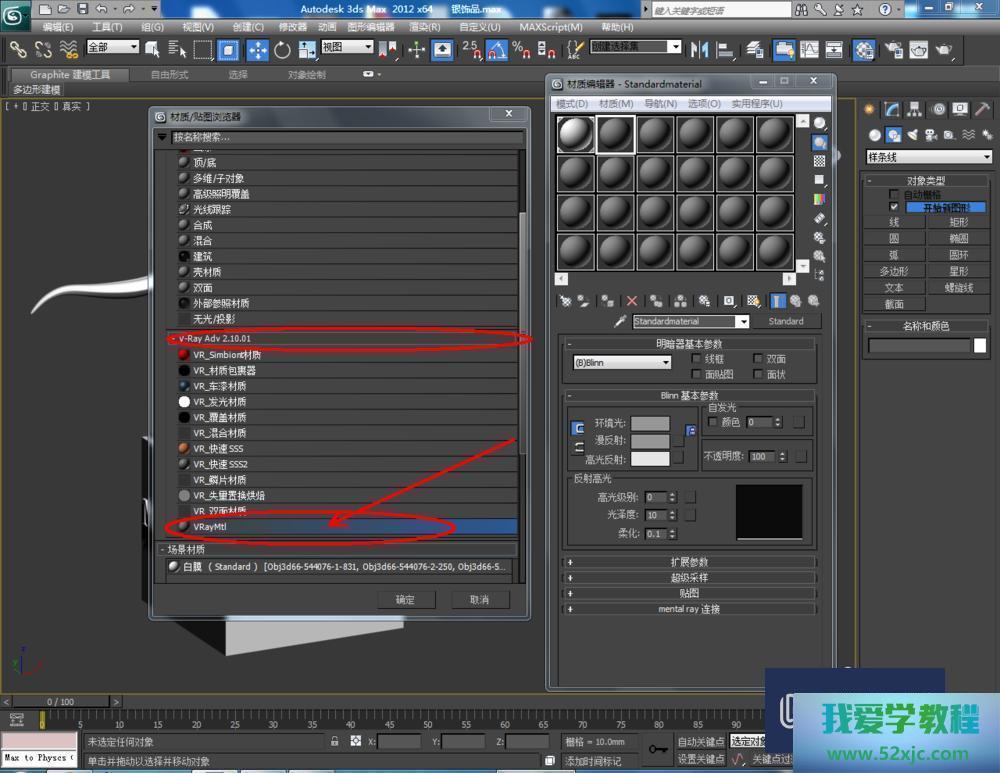Click the 确定 button in material browser
This screenshot has width=1000, height=773.
(405, 599)
